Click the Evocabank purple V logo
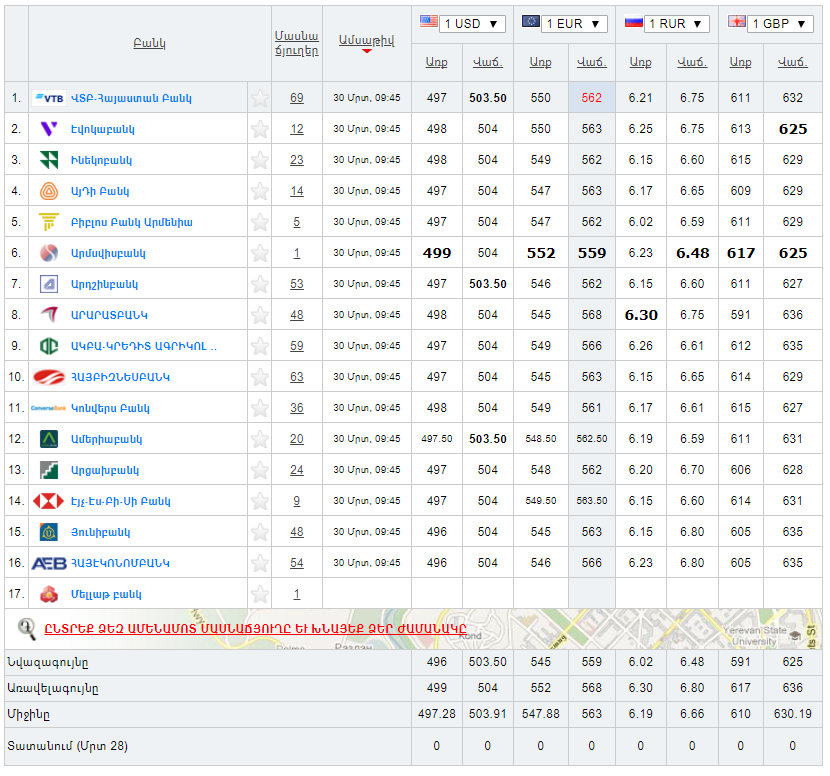Screen dimensions: 830x776 coord(48,129)
